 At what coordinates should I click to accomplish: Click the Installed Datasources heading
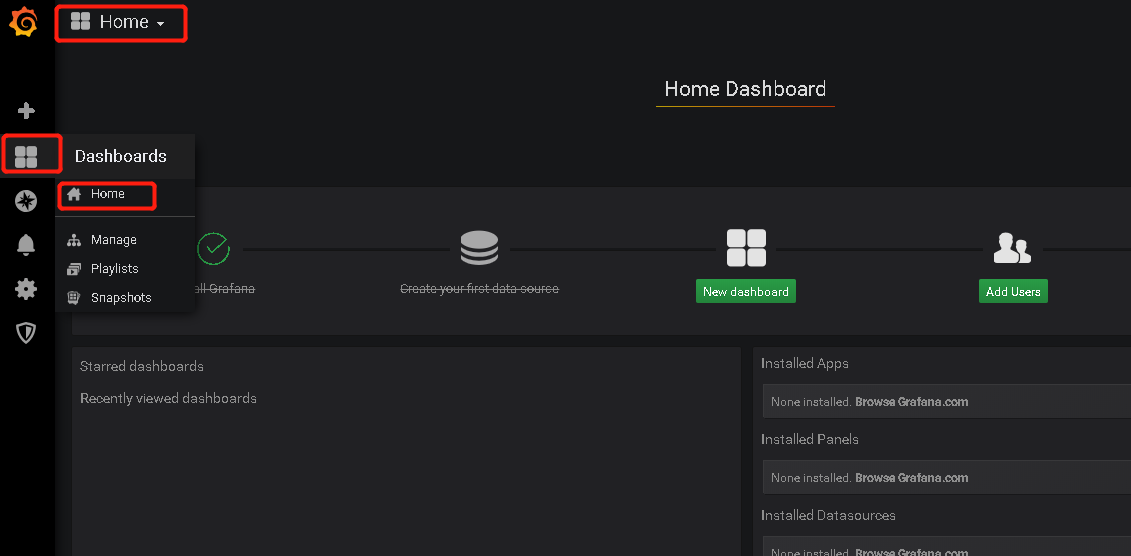coord(828,516)
